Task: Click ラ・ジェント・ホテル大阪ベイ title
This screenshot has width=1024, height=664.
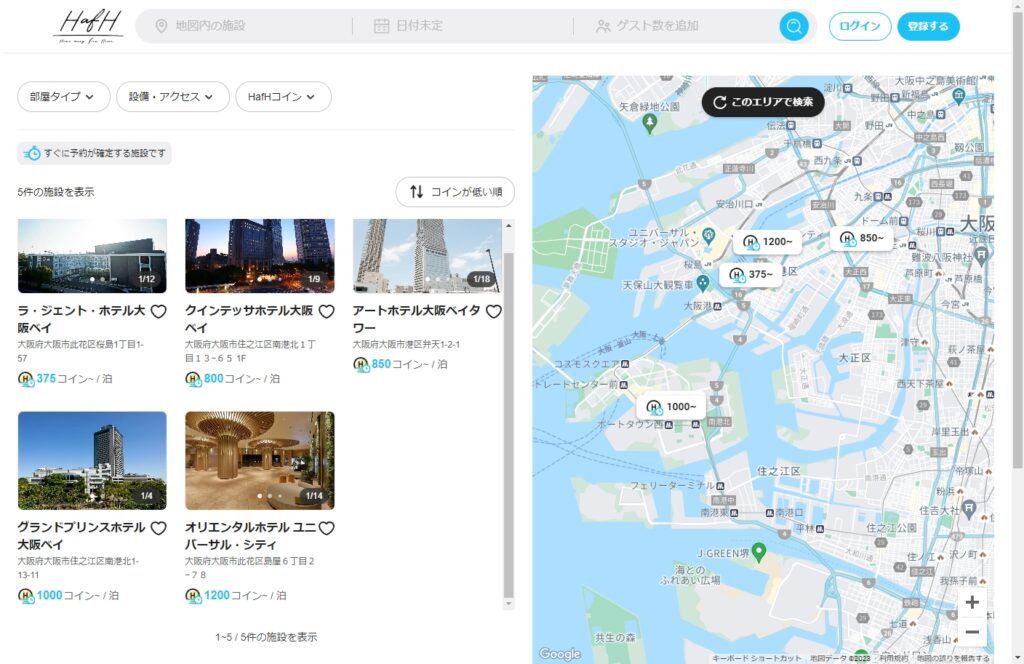Action: point(82,319)
